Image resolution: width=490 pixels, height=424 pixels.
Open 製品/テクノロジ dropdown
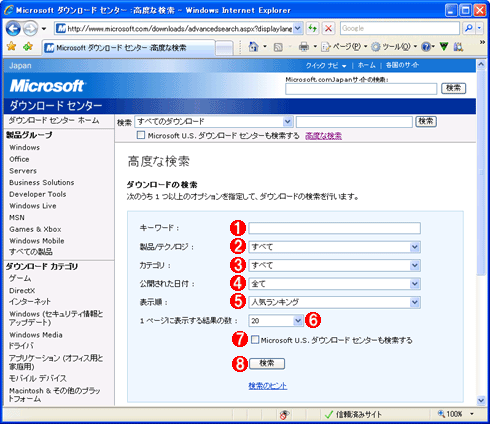414,247
